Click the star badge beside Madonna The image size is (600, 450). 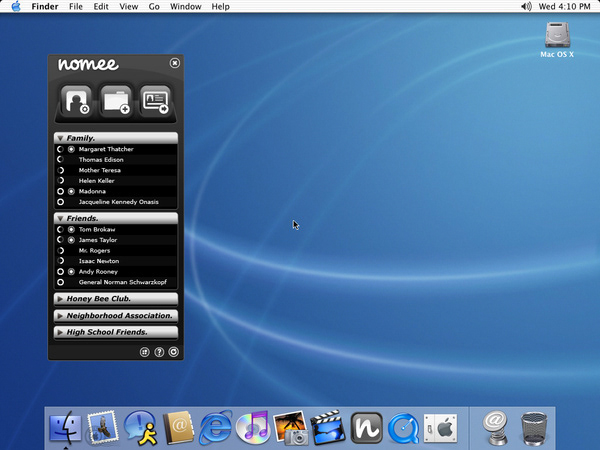[x=71, y=191]
